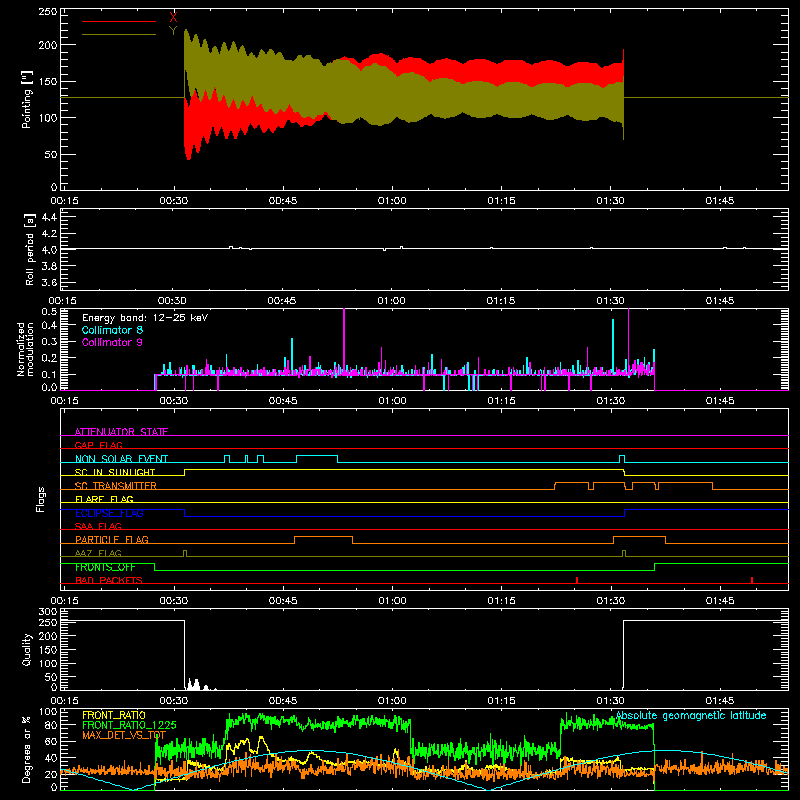Click the 300 tick label on the Quality axis
Screen dimensions: 800x800
[x=48, y=612]
